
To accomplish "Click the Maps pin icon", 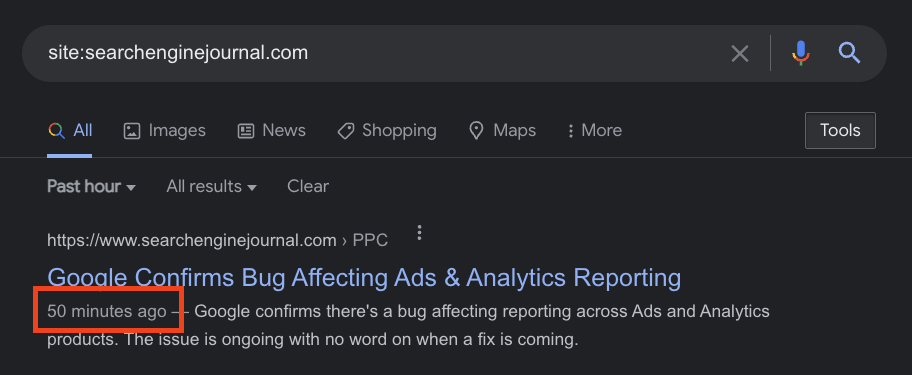I will (476, 131).
